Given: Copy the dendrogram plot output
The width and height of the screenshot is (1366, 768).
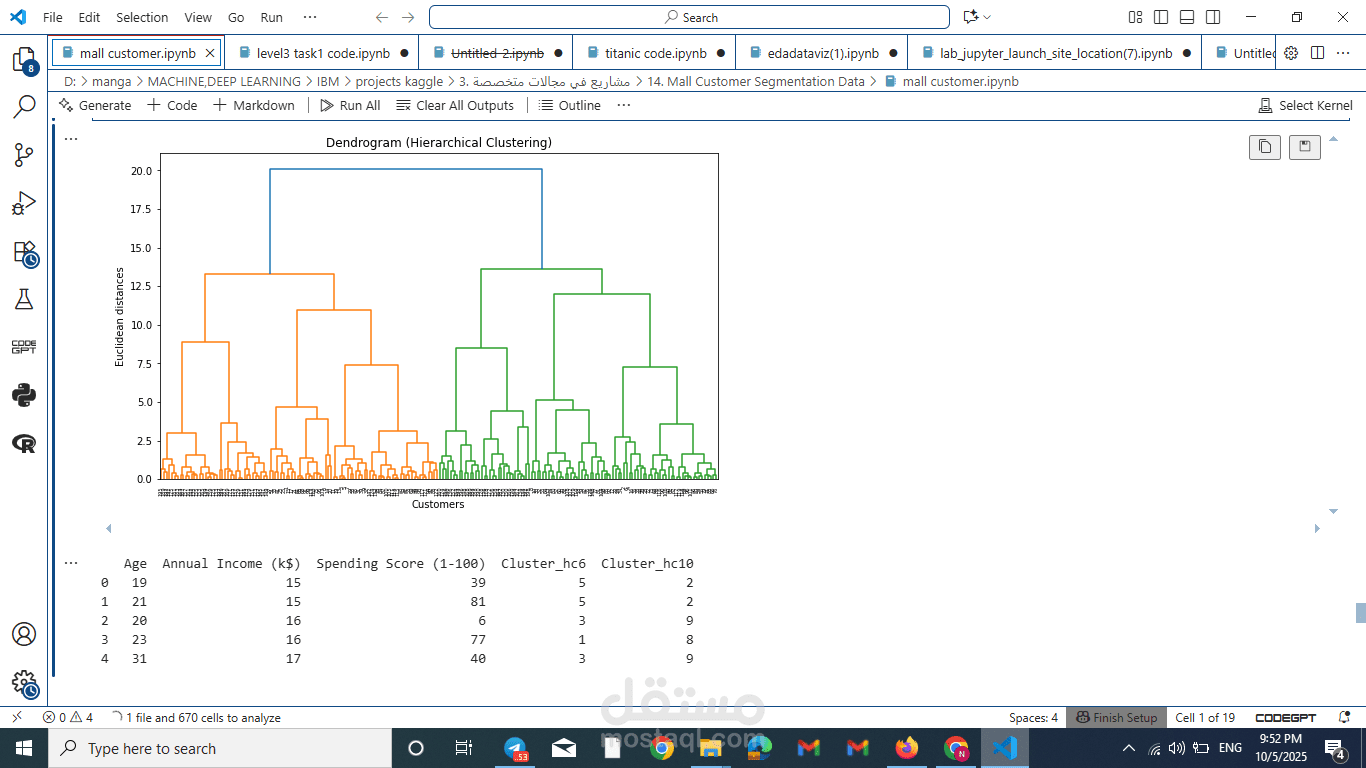Looking at the screenshot, I should coord(1264,146).
